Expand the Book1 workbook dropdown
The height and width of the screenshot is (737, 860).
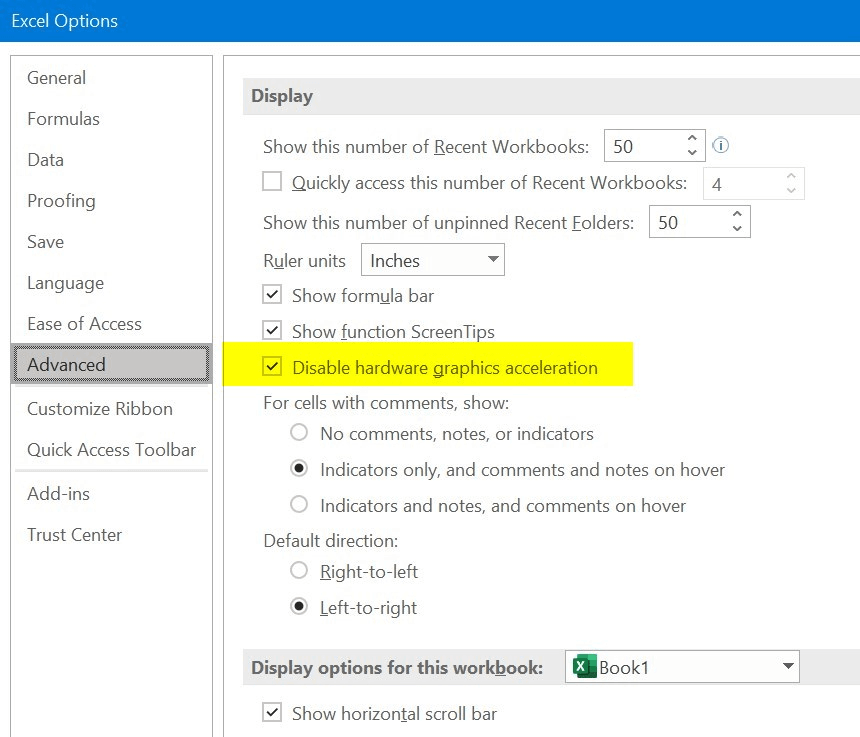click(787, 666)
